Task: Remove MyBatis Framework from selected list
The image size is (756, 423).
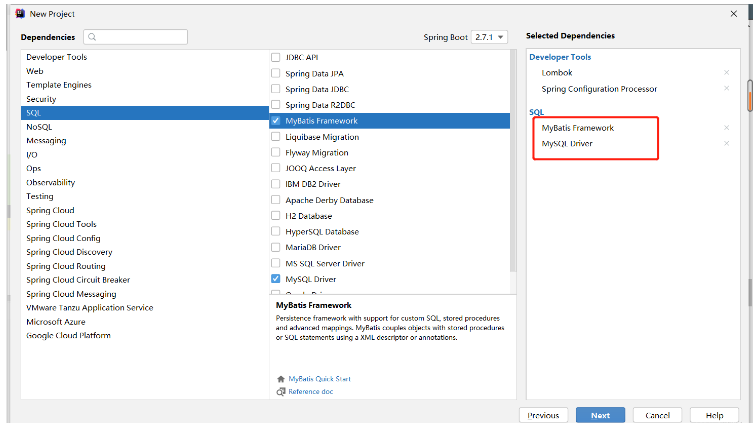Action: point(726,128)
